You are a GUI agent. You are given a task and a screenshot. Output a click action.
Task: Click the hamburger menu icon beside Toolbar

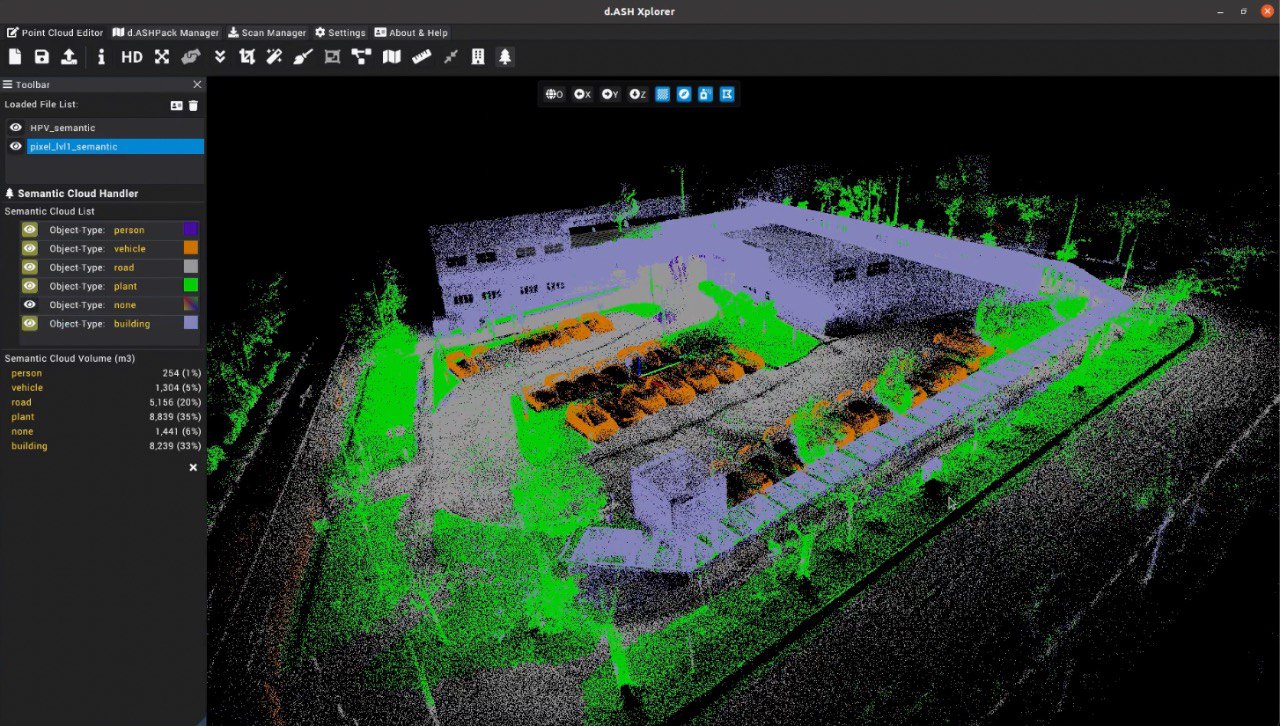(x=8, y=85)
